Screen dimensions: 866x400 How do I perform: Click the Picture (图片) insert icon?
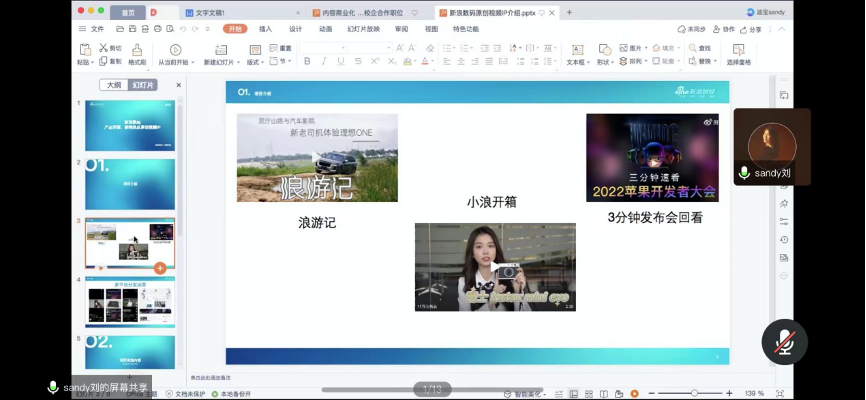623,48
